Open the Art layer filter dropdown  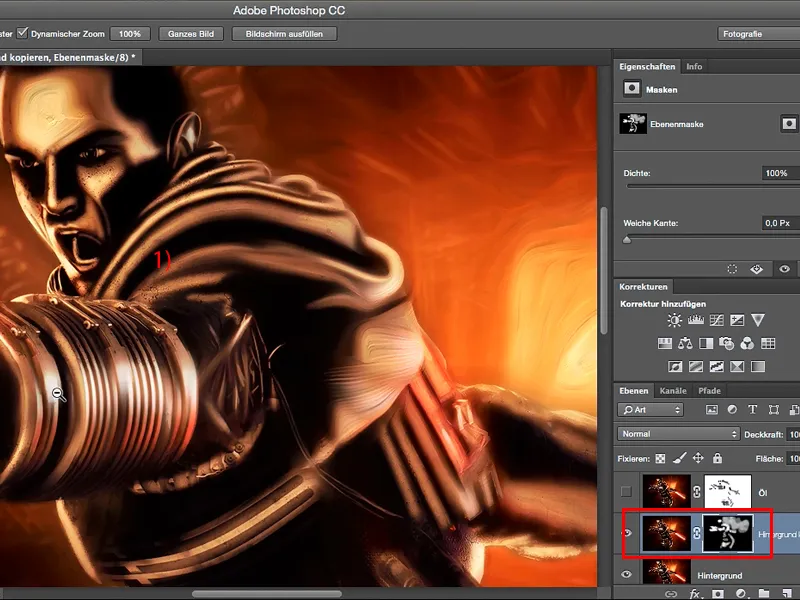pyautogui.click(x=650, y=410)
